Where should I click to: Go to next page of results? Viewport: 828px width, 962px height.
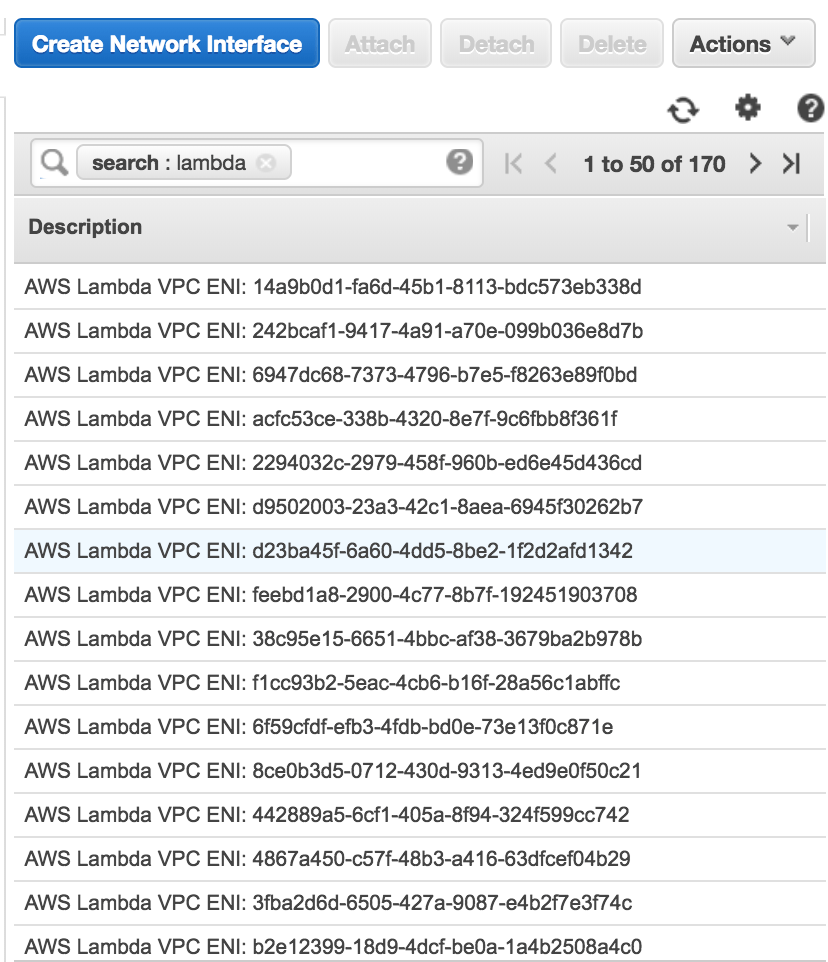[756, 164]
